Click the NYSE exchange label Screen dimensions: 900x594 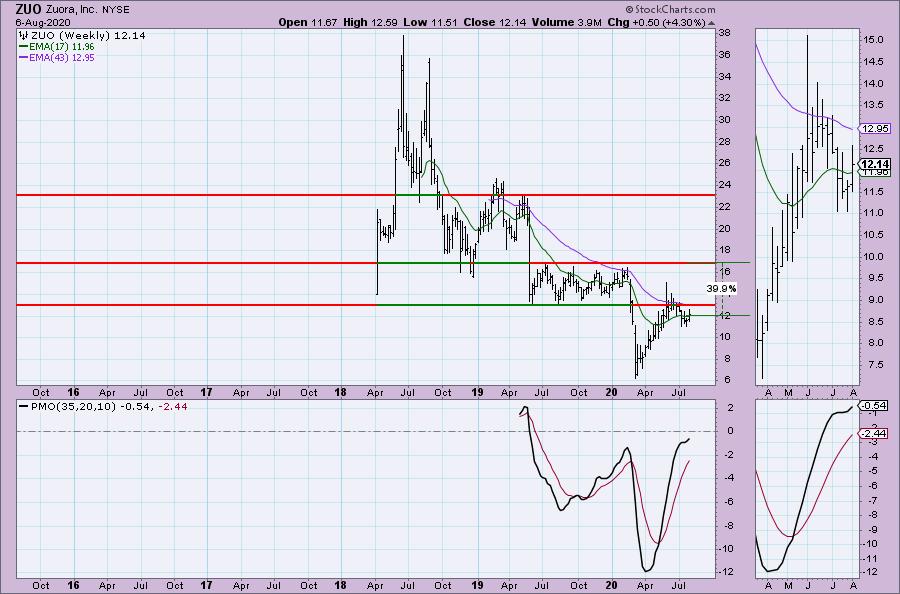[115, 10]
